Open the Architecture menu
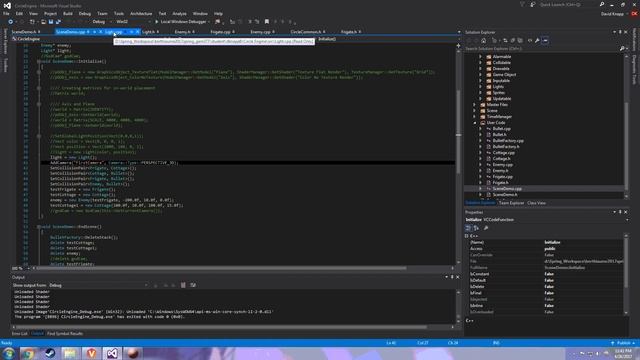The height and width of the screenshot is (360, 640). (141, 13)
